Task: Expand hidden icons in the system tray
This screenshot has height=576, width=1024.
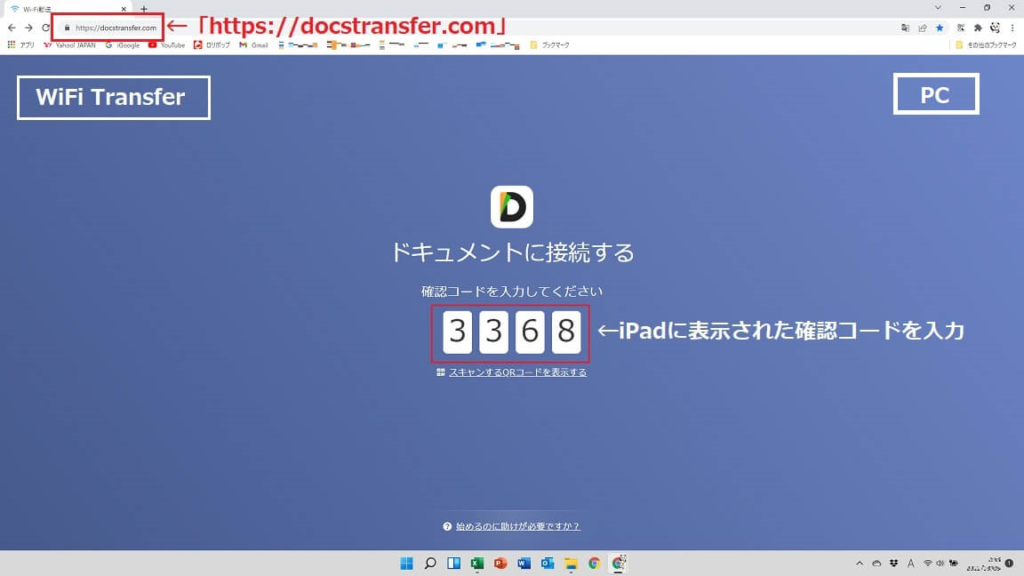Action: [858, 563]
